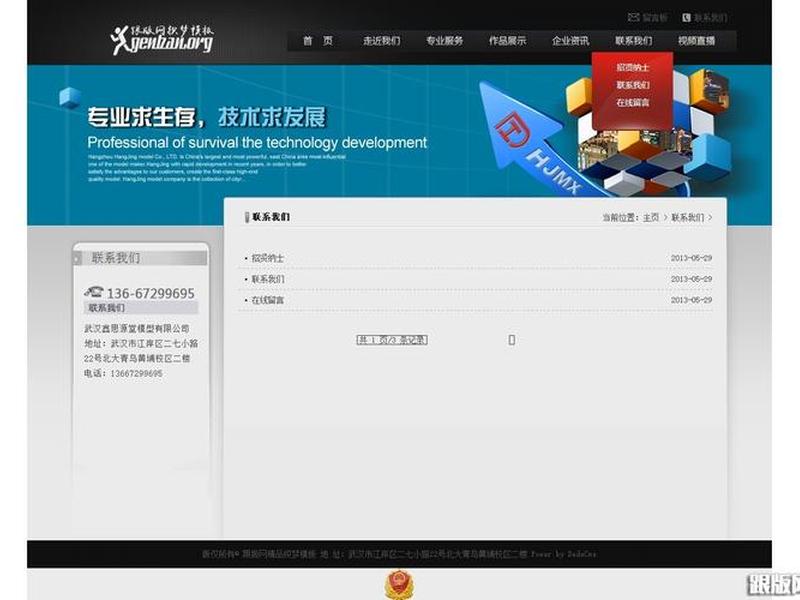Open the 企业资讯 navigation item
The image size is (800, 600).
click(x=570, y=41)
